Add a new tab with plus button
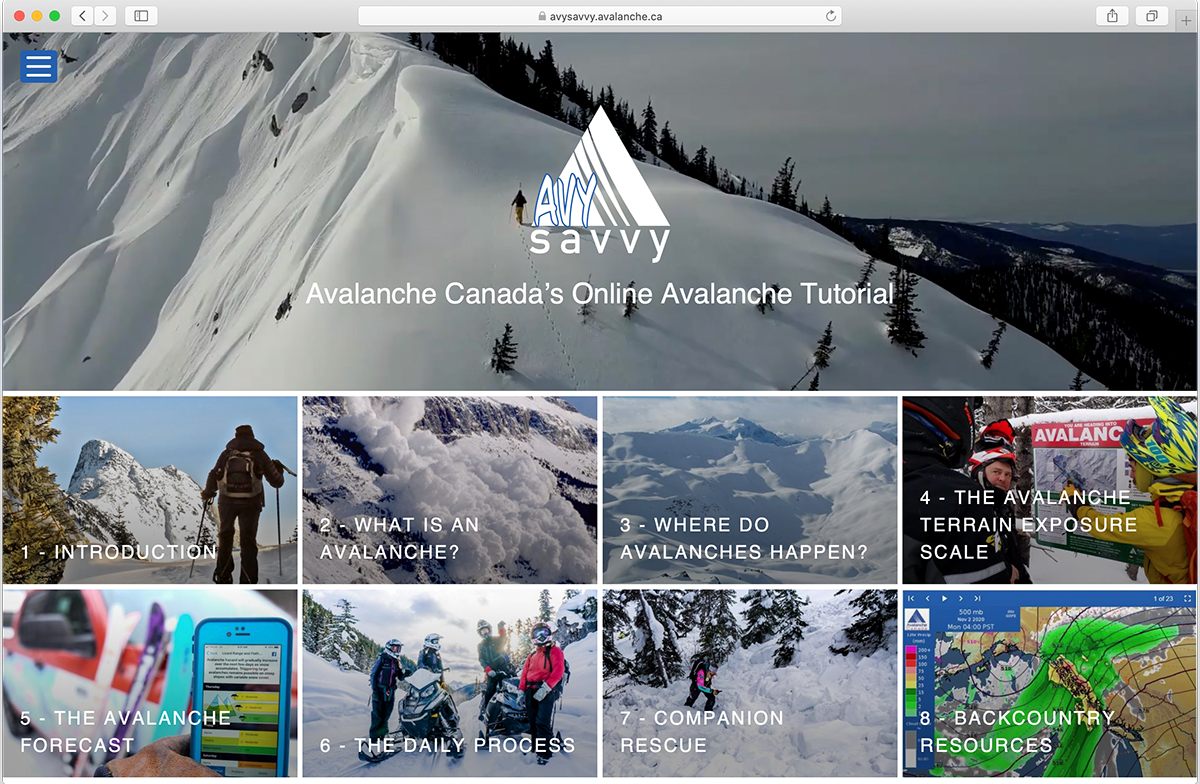Screen dimensions: 1200x784 click(x=1186, y=20)
